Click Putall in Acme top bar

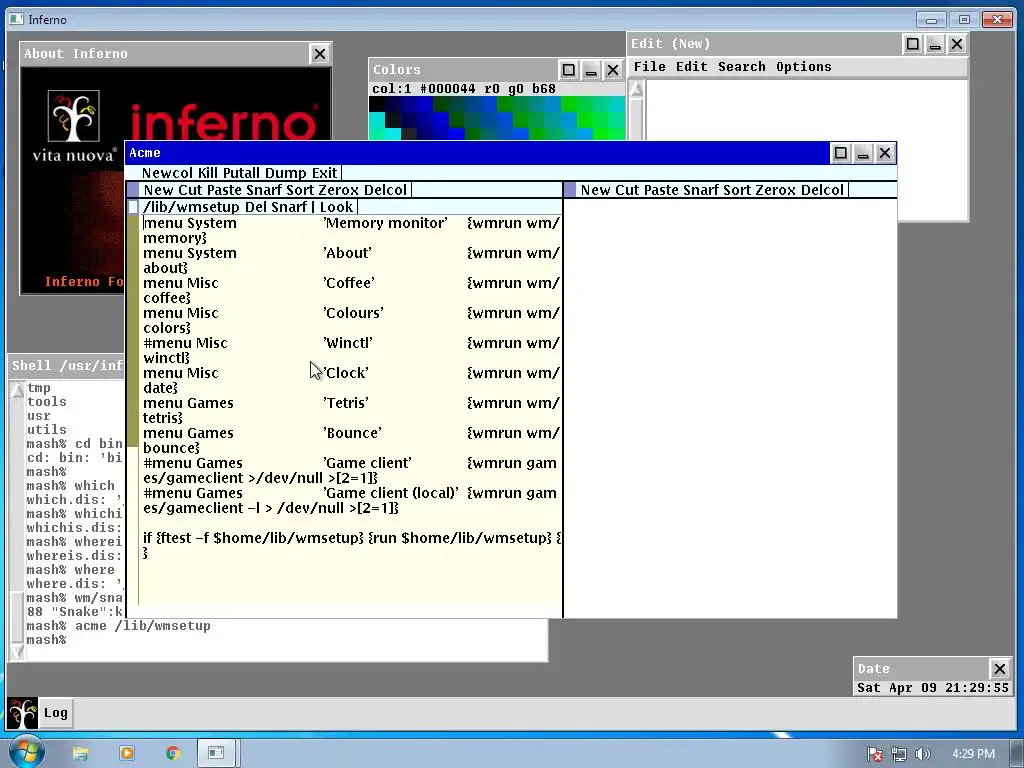(242, 173)
